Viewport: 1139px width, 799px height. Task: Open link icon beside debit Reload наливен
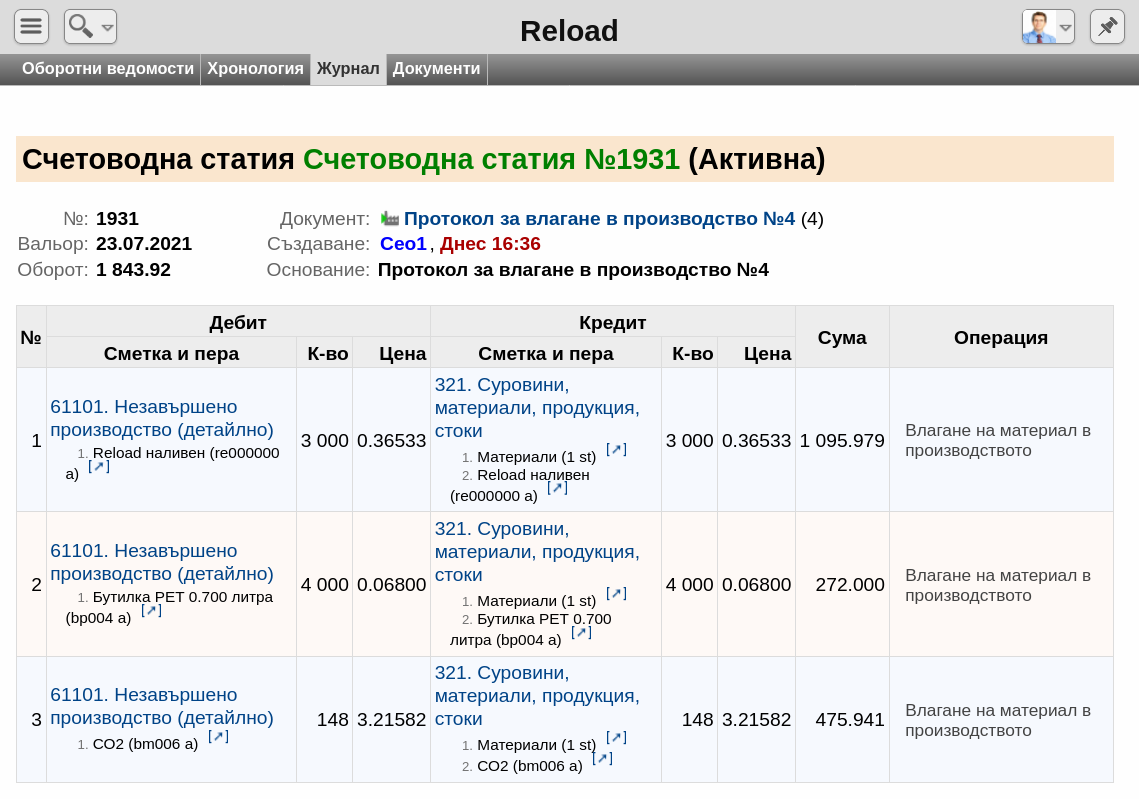pos(99,466)
